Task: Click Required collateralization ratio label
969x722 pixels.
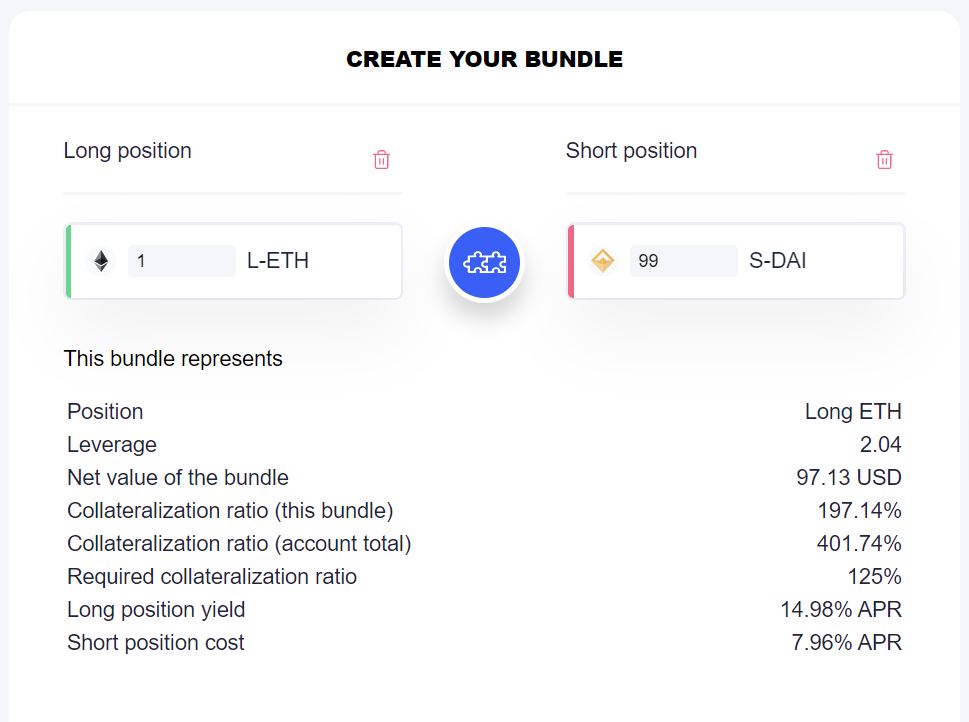Action: [x=212, y=577]
